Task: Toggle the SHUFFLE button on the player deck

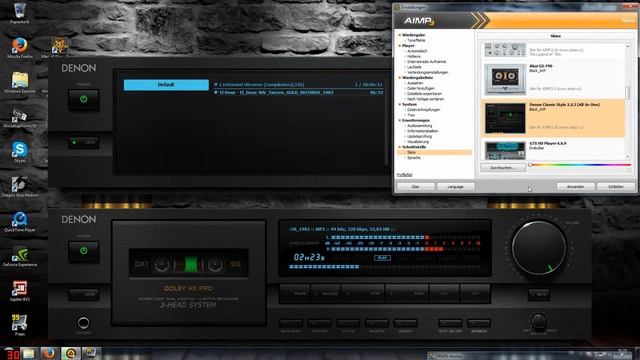Action: 376,323
